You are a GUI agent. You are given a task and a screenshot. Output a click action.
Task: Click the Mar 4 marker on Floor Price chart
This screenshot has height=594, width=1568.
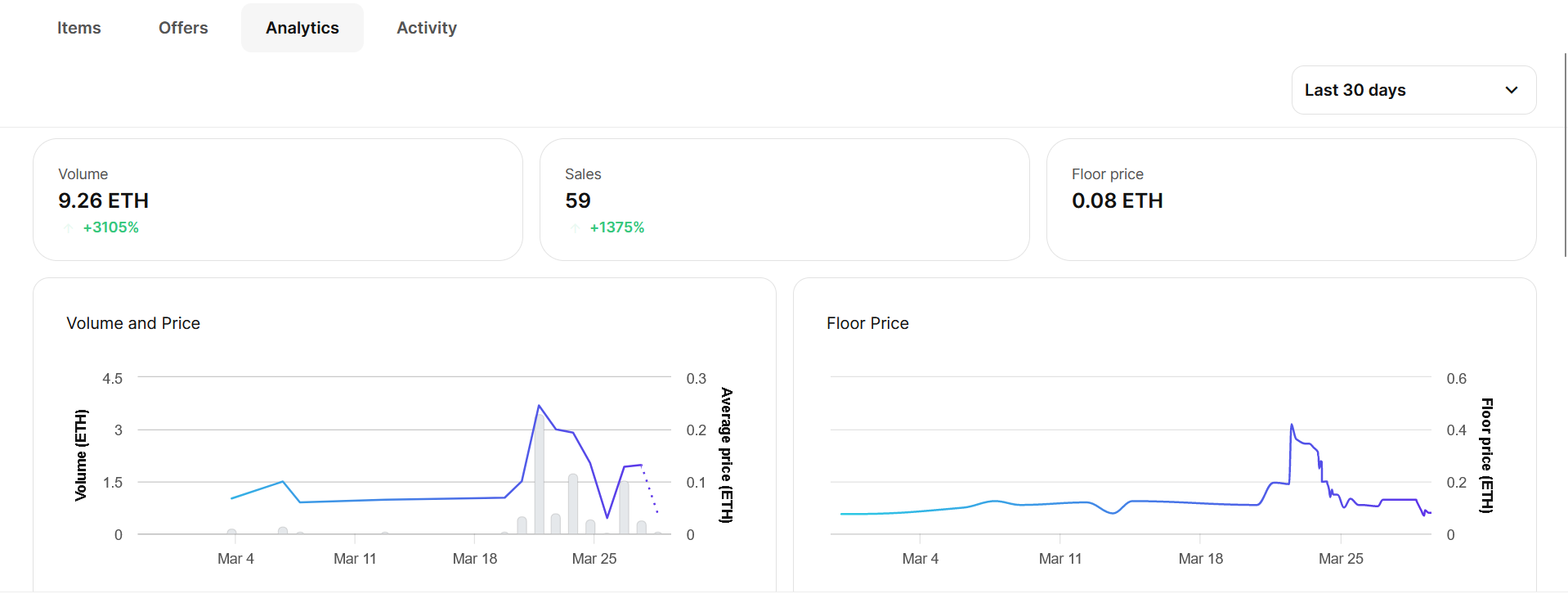point(920,558)
